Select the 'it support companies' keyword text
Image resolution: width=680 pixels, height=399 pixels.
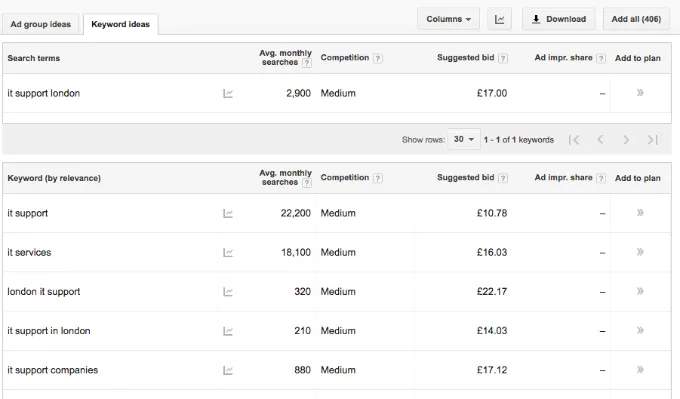tap(52, 370)
